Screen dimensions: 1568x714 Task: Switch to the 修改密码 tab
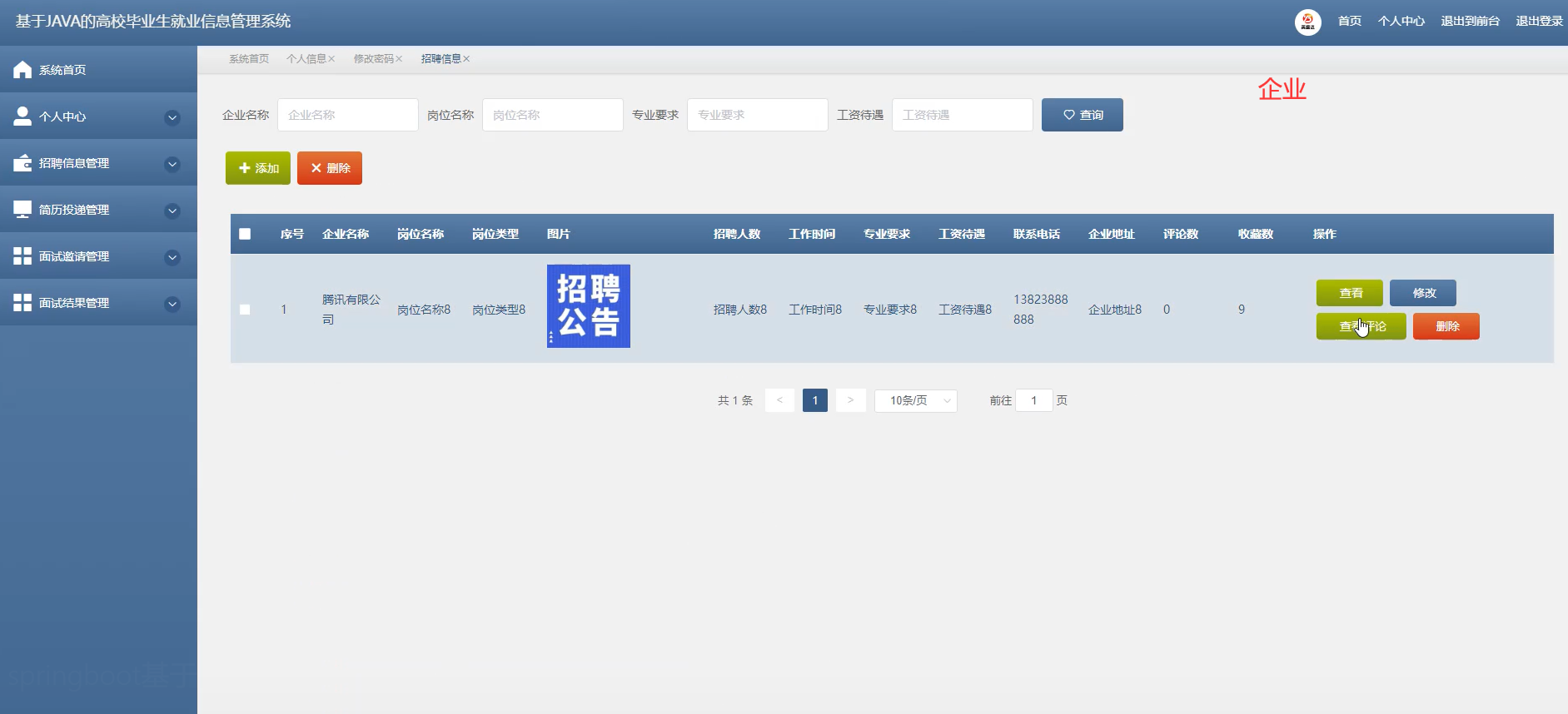coord(374,59)
